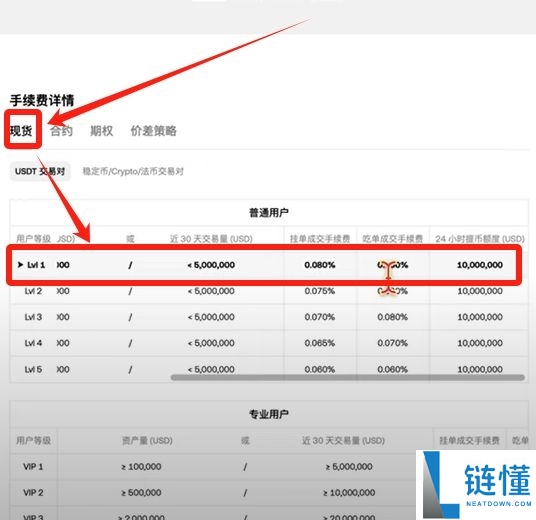Click the 普通用户 table horizontal scrollbar
Viewport: 536px width, 520px height.
point(348,377)
